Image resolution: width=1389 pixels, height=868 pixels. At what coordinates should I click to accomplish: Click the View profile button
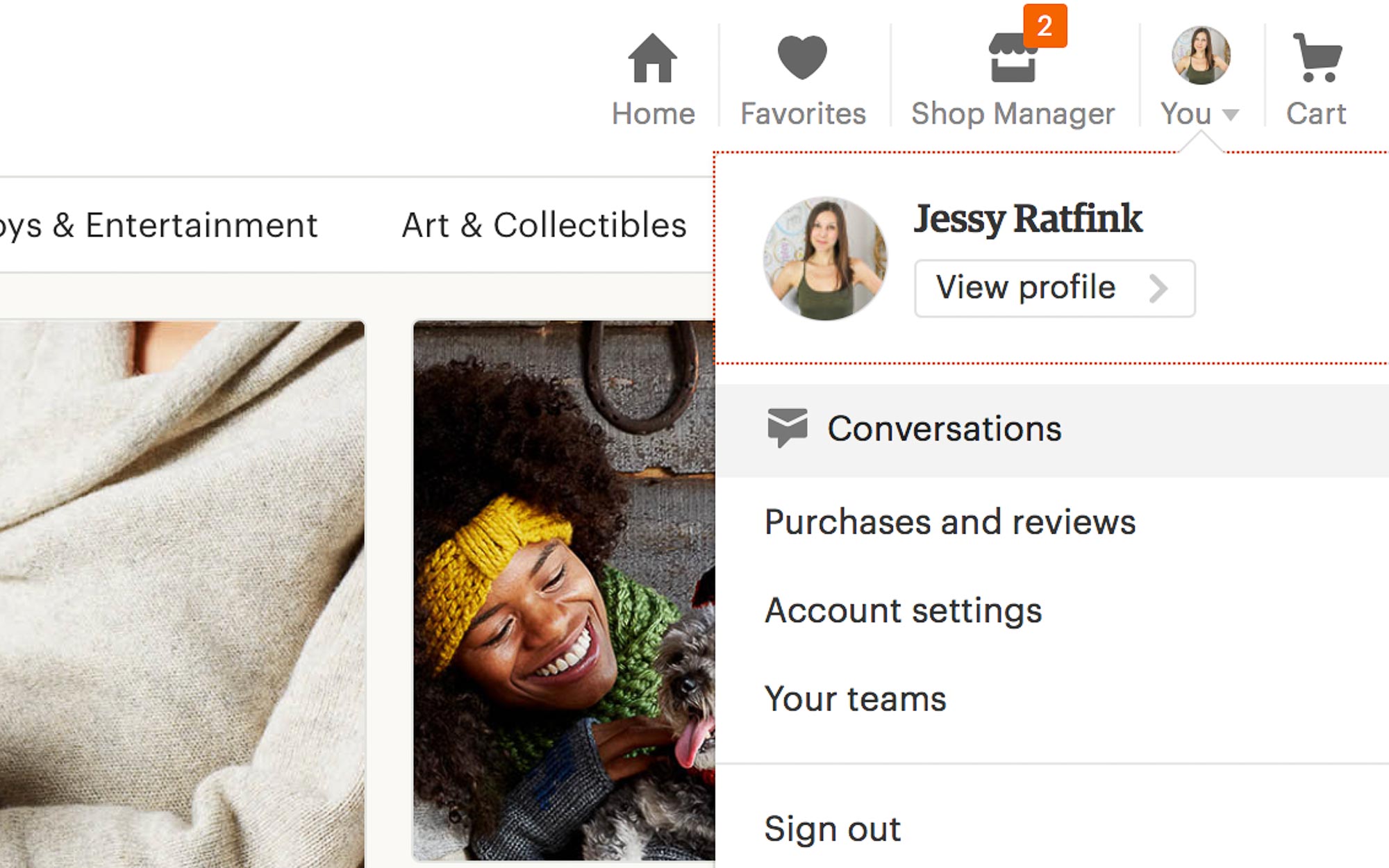pyautogui.click(x=1053, y=287)
